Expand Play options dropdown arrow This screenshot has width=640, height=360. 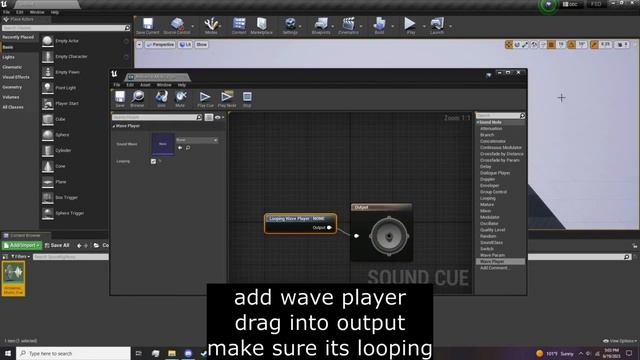click(x=424, y=27)
